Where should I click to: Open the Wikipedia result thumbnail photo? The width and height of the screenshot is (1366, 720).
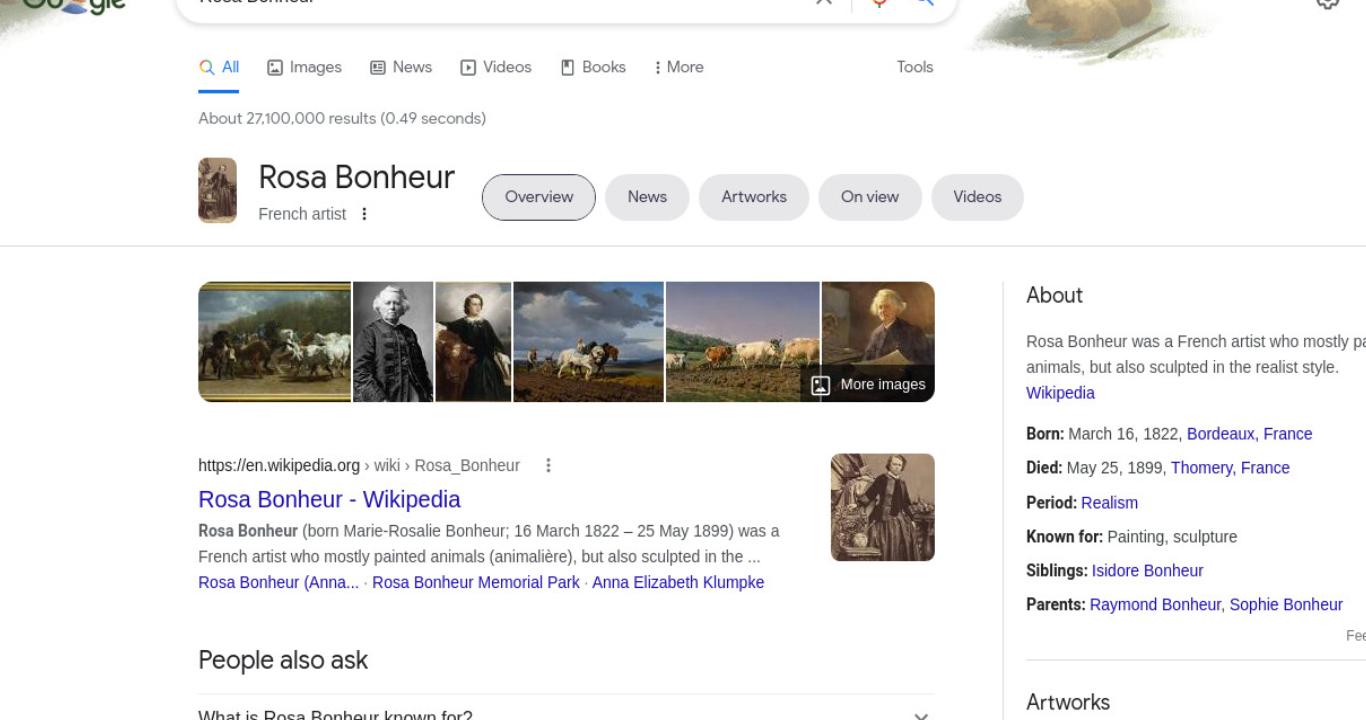[882, 507]
